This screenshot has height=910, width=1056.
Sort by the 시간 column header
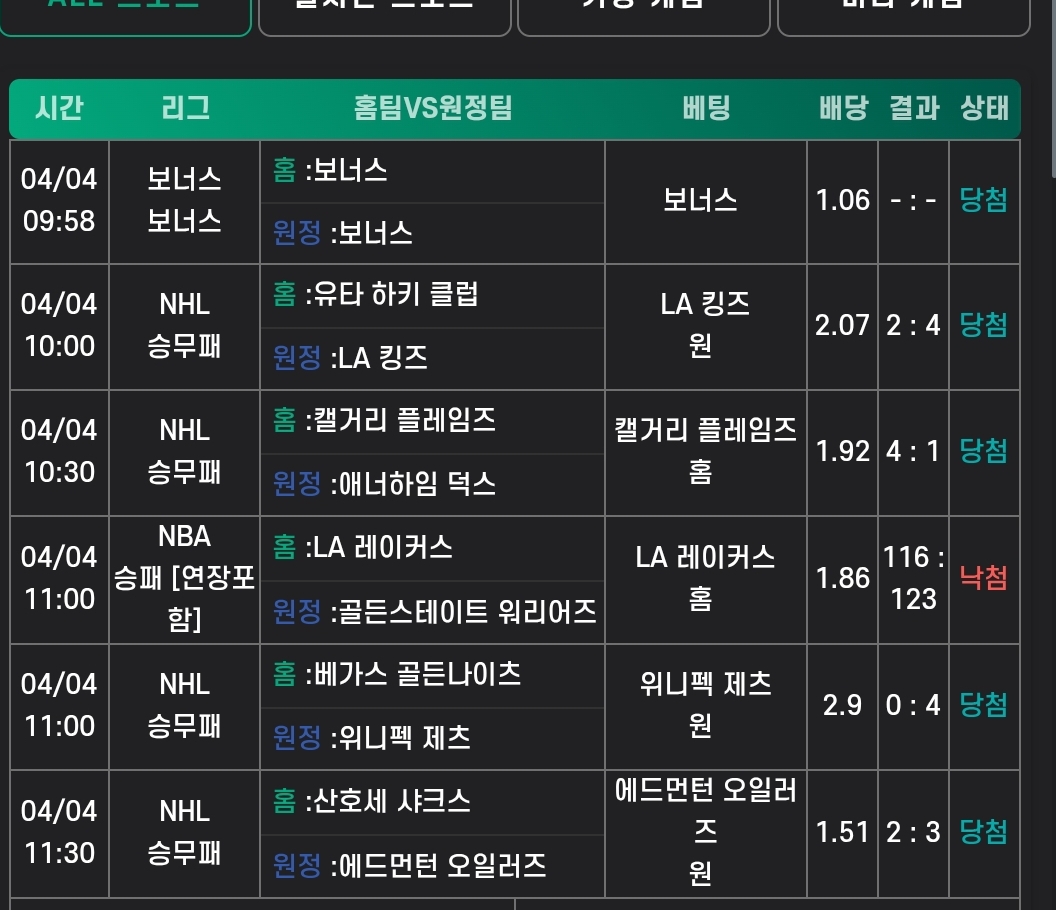[59, 108]
